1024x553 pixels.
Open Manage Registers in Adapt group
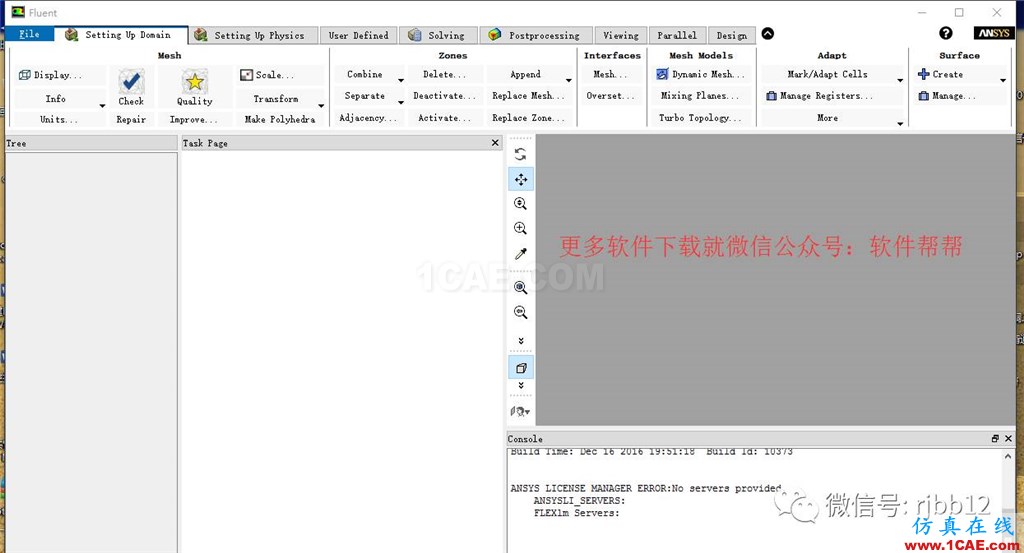(x=820, y=96)
